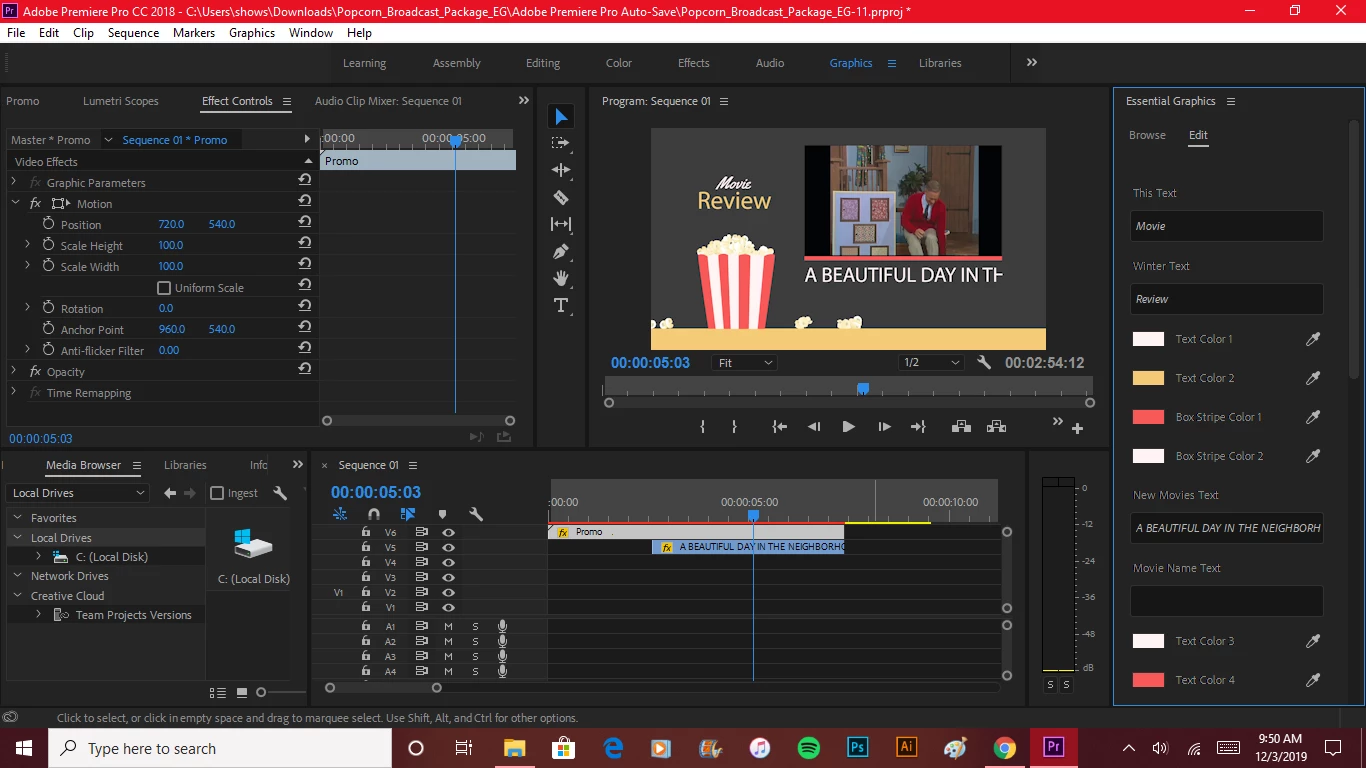Open Program Monitor settings wrench
The image size is (1366, 768).
pos(984,363)
